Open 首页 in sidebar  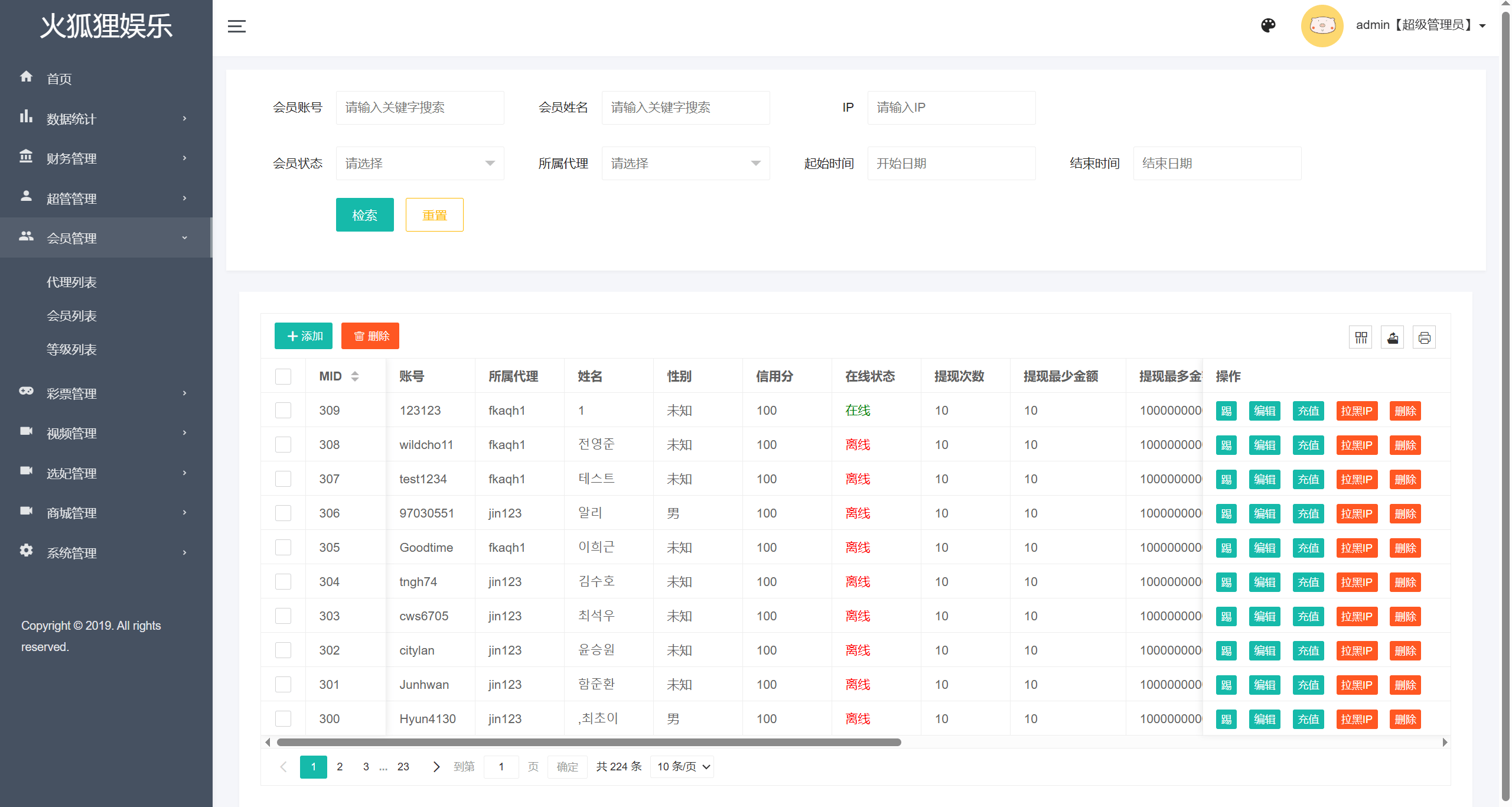[x=106, y=79]
